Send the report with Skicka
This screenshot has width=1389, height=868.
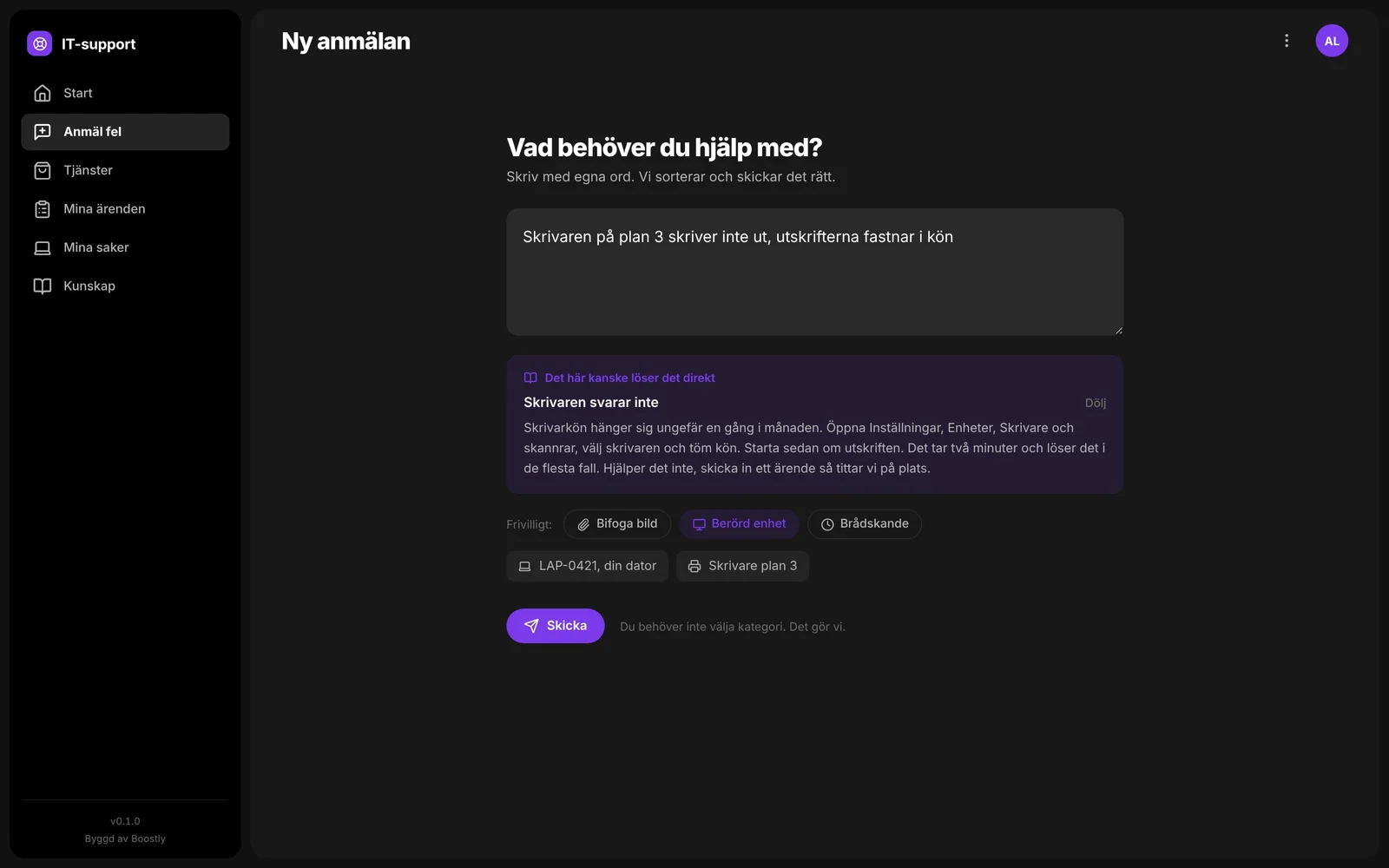click(x=556, y=626)
